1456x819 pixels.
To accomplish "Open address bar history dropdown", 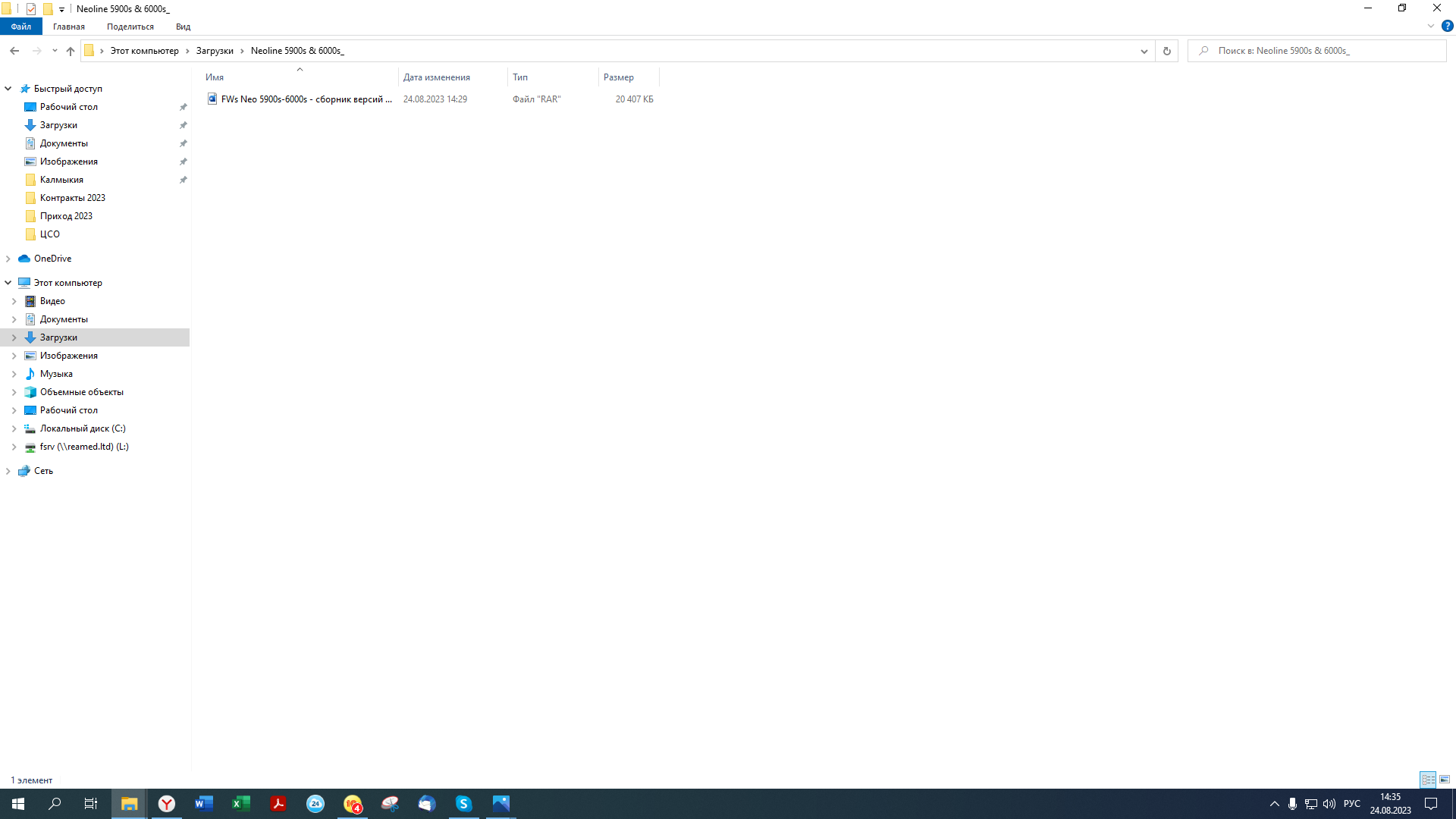I will (x=1144, y=51).
